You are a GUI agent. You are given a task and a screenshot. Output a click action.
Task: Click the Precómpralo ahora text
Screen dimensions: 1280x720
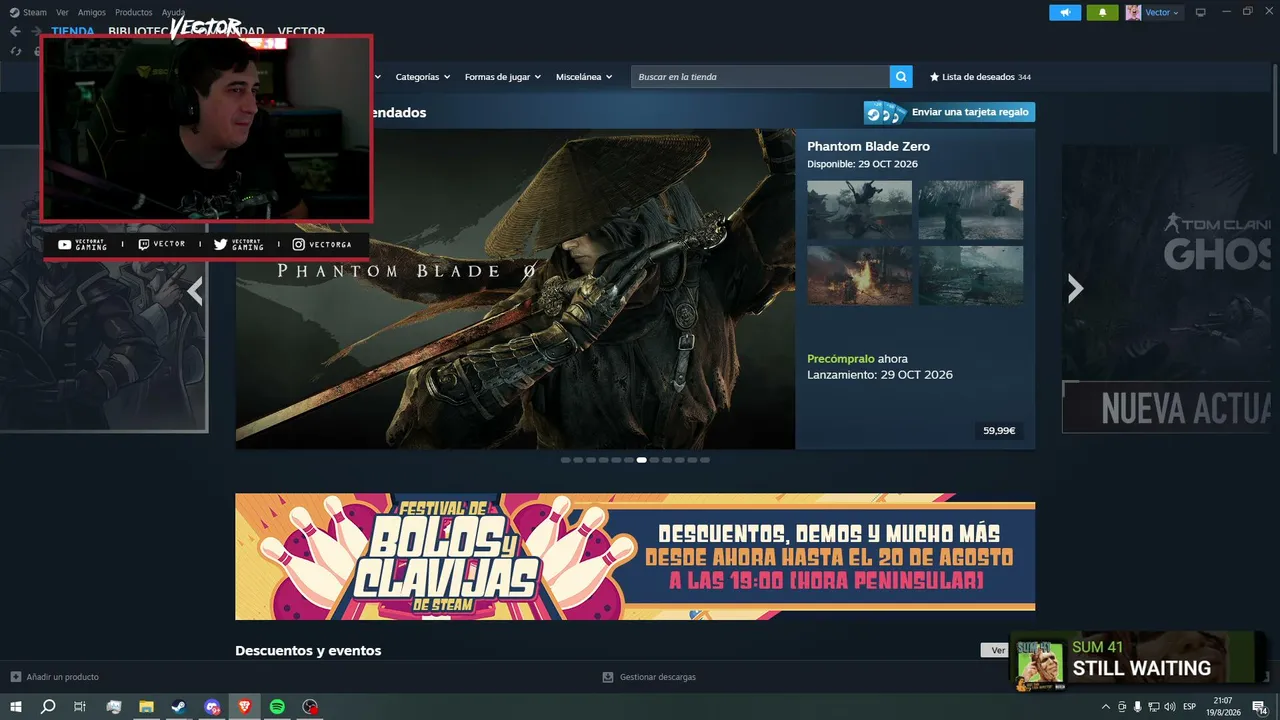click(x=857, y=358)
